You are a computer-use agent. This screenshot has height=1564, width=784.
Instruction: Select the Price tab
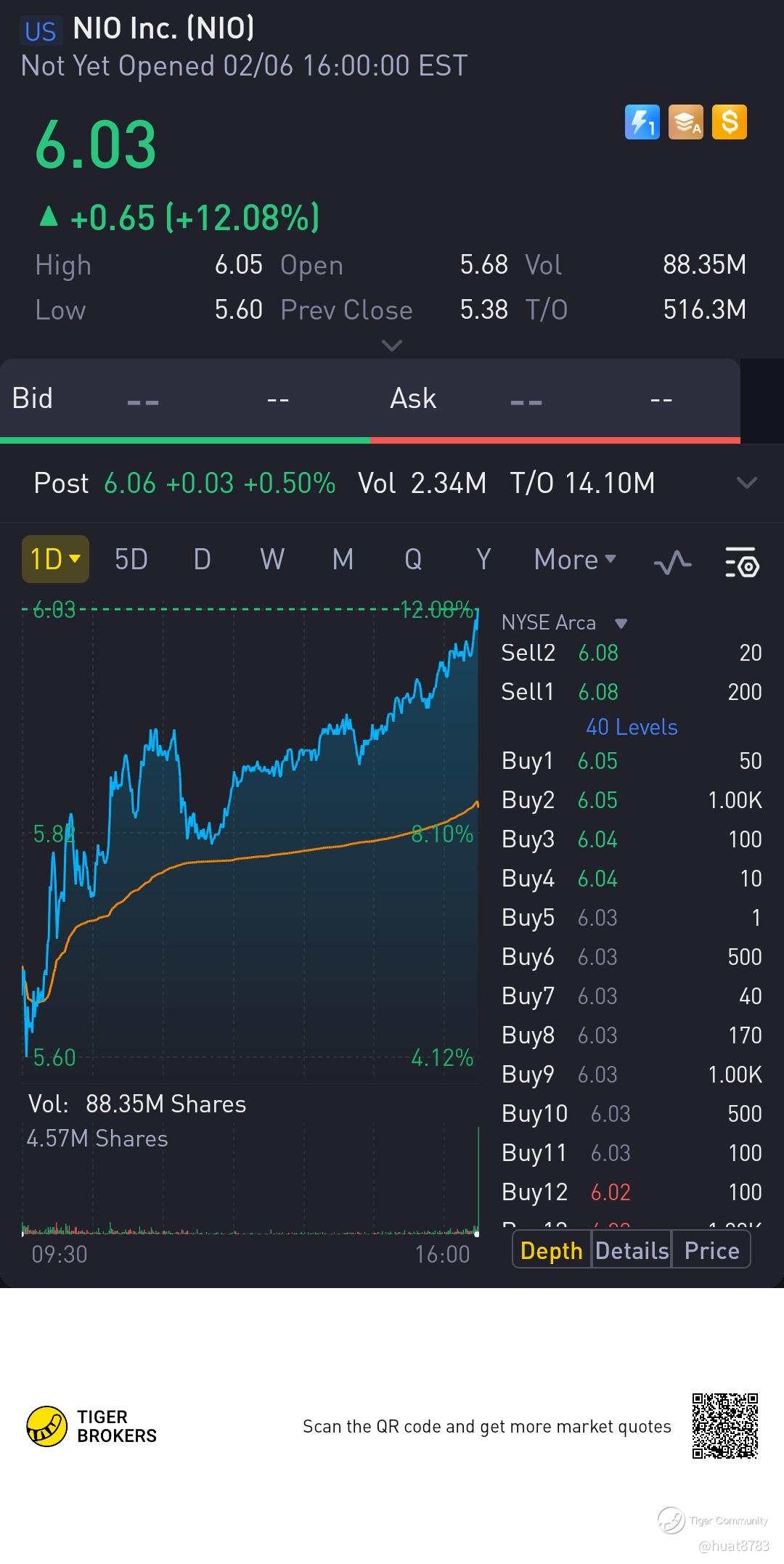coord(711,1250)
